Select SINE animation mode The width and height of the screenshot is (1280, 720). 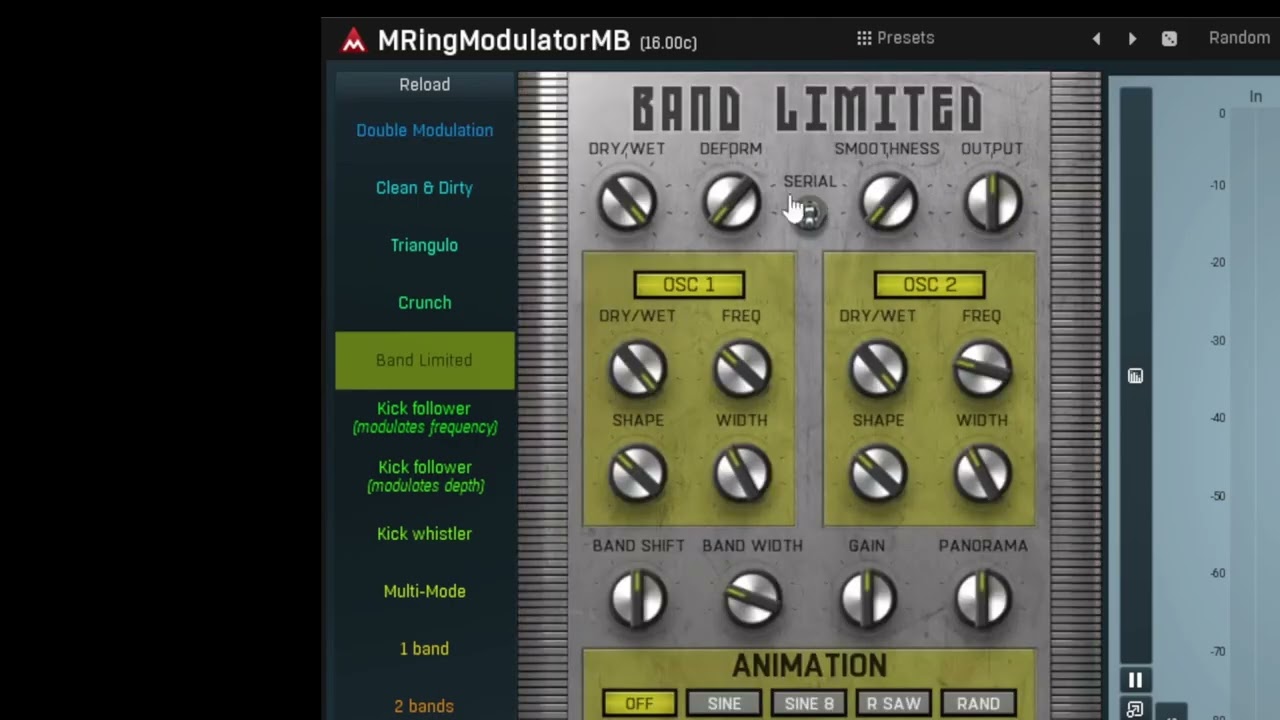(x=724, y=704)
